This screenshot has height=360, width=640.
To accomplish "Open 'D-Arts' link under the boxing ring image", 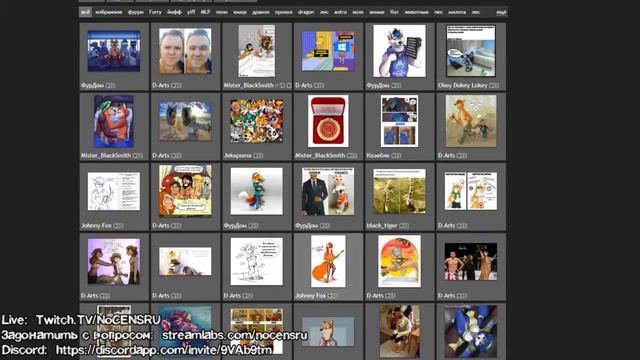I will pyautogui.click(x=447, y=296).
